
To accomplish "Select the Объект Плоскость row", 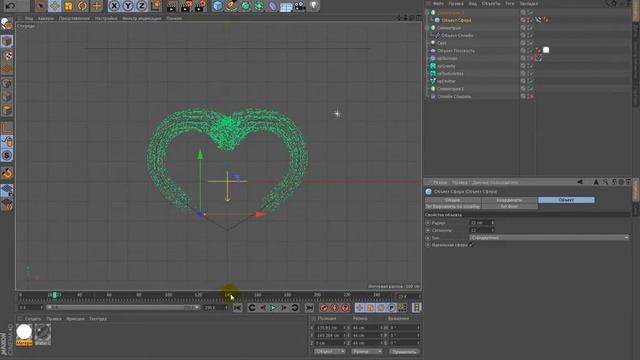I will coord(456,51).
